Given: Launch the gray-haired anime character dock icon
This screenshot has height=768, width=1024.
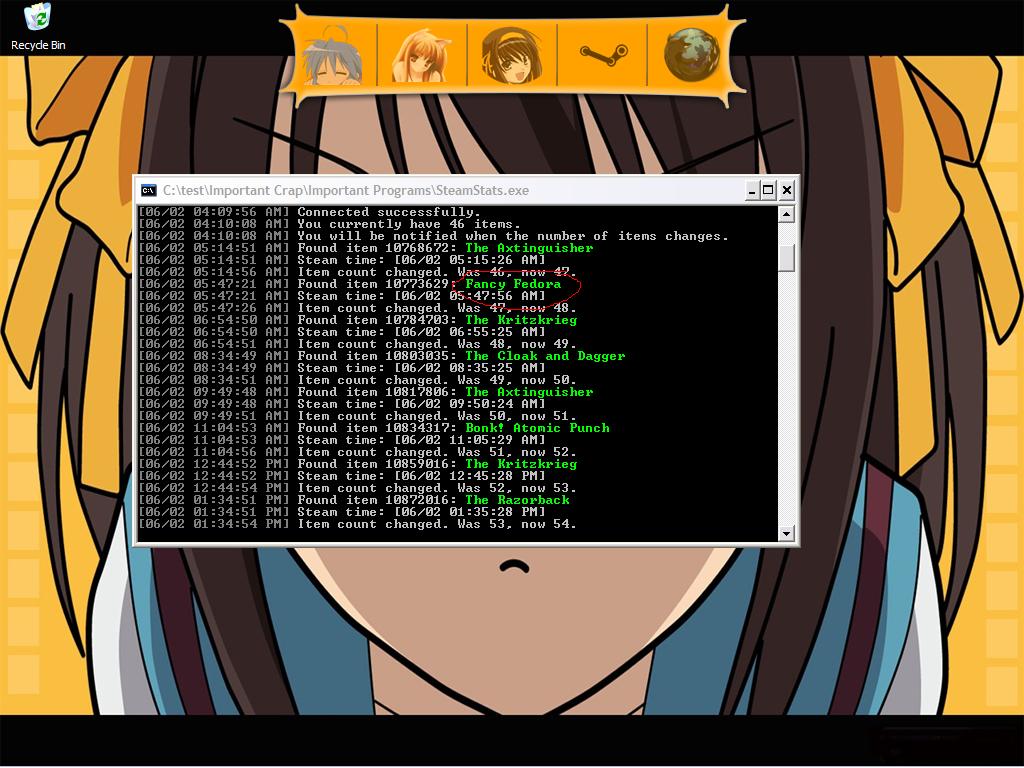Looking at the screenshot, I should click(x=332, y=56).
